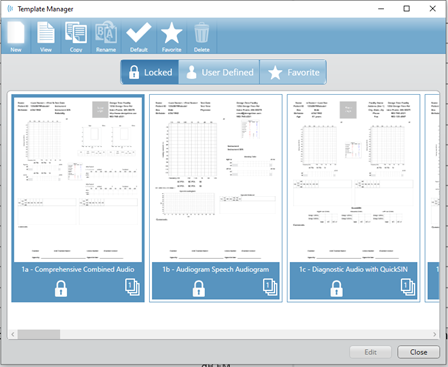Click the Rename toolbar icon
The height and width of the screenshot is (367, 448).
point(106,36)
